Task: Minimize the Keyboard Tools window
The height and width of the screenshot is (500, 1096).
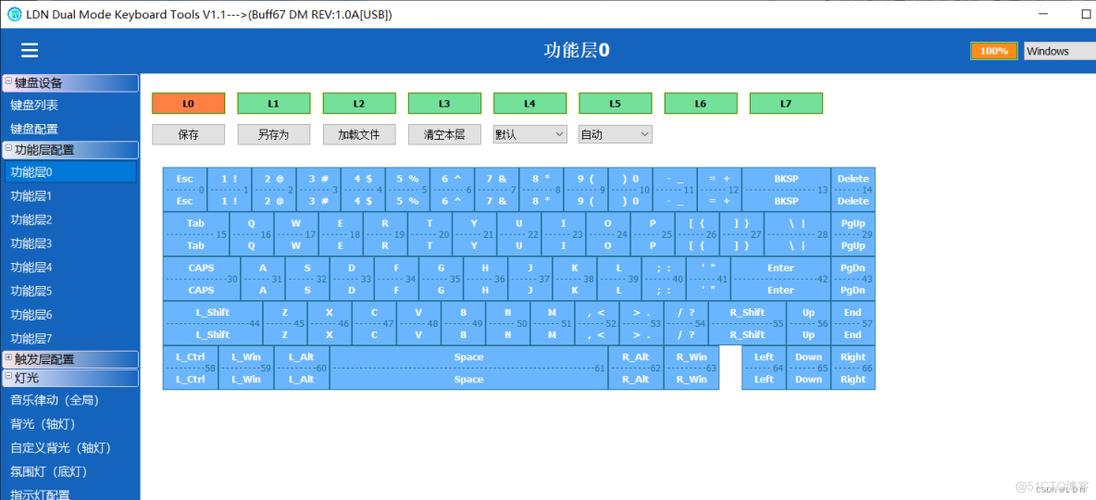Action: [x=1043, y=14]
